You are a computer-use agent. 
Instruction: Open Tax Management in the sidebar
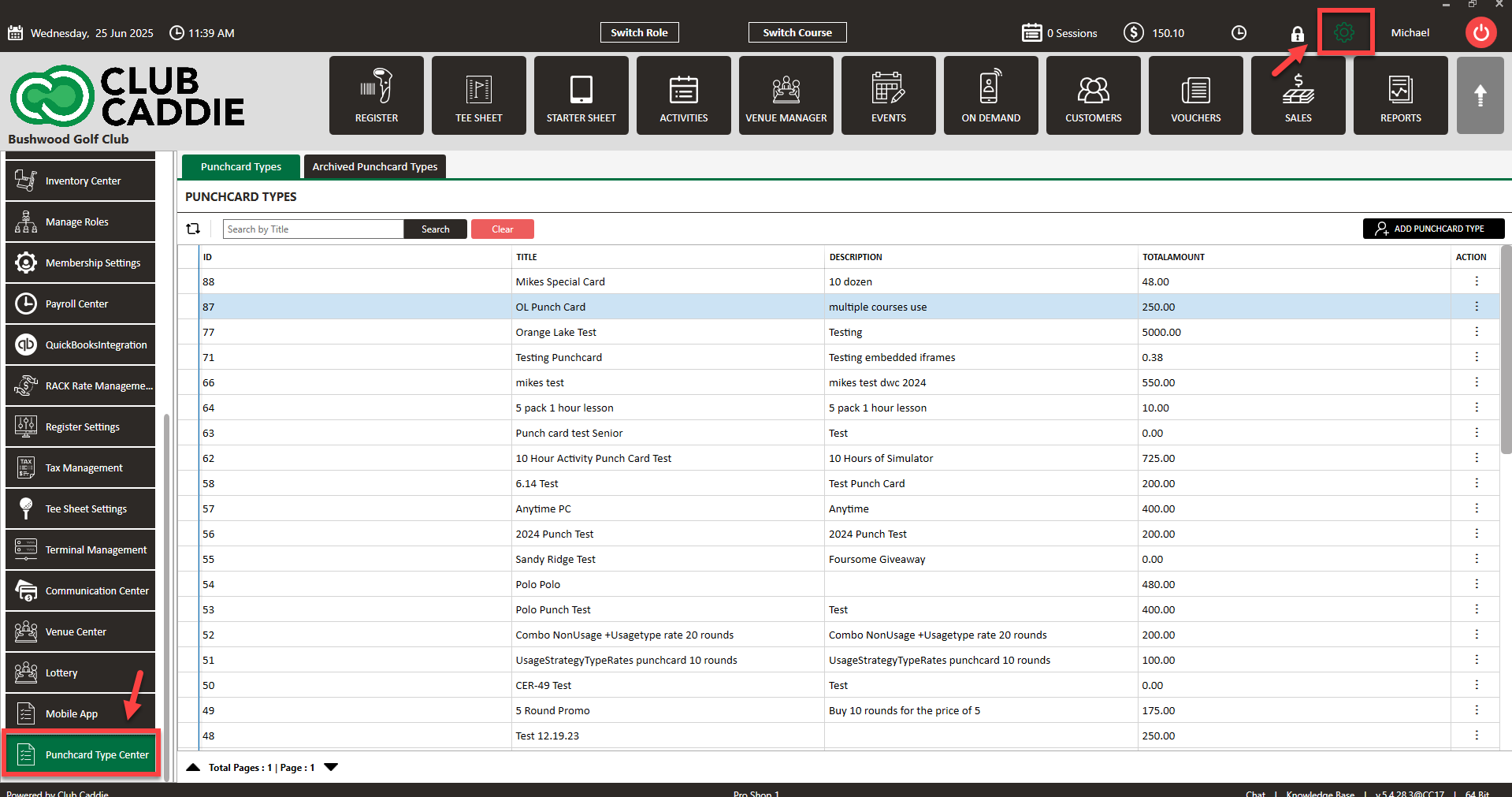[x=80, y=467]
